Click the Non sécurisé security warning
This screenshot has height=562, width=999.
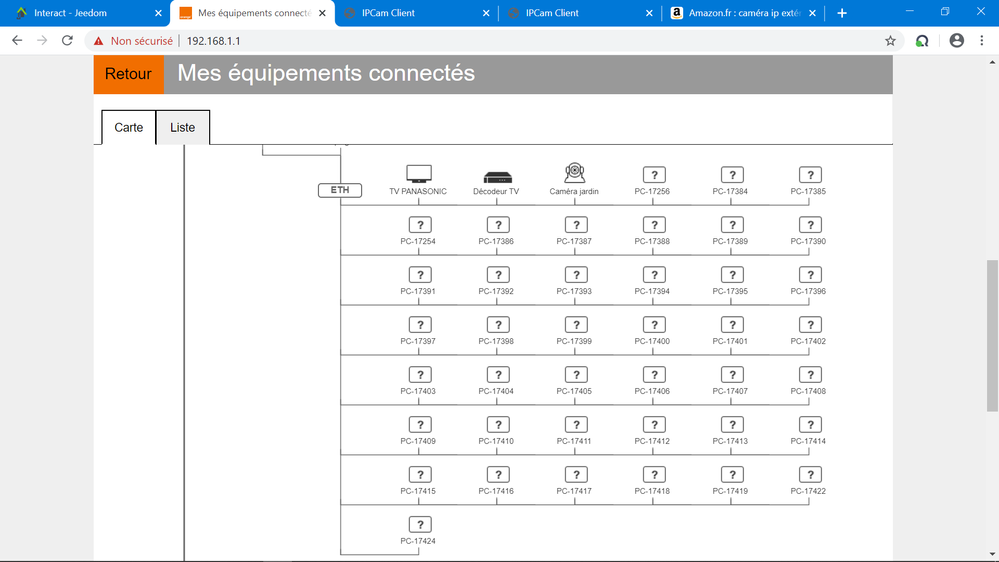tap(134, 41)
